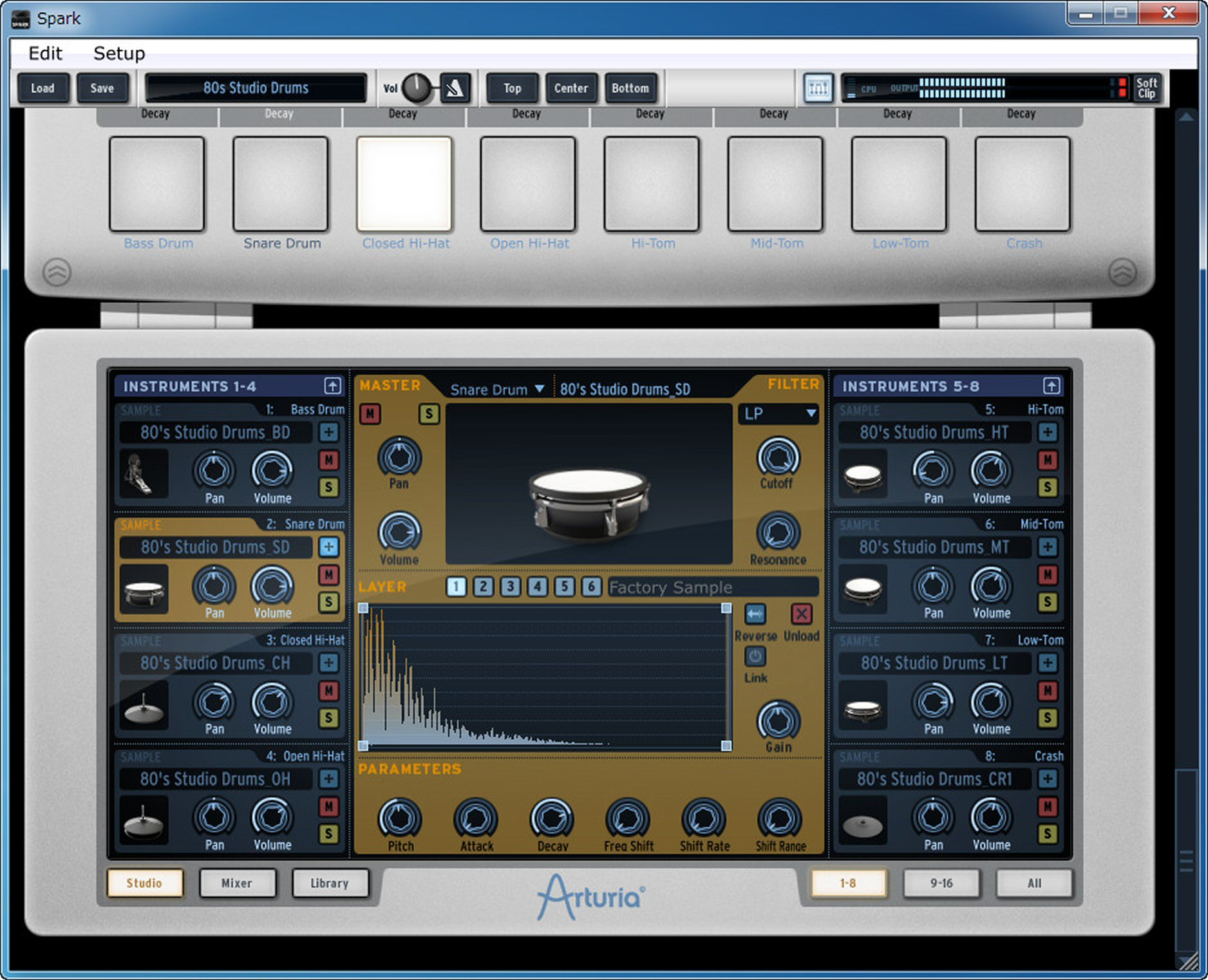
Task: Click the vertical scrollbar up arrow
Action: (x=1186, y=117)
